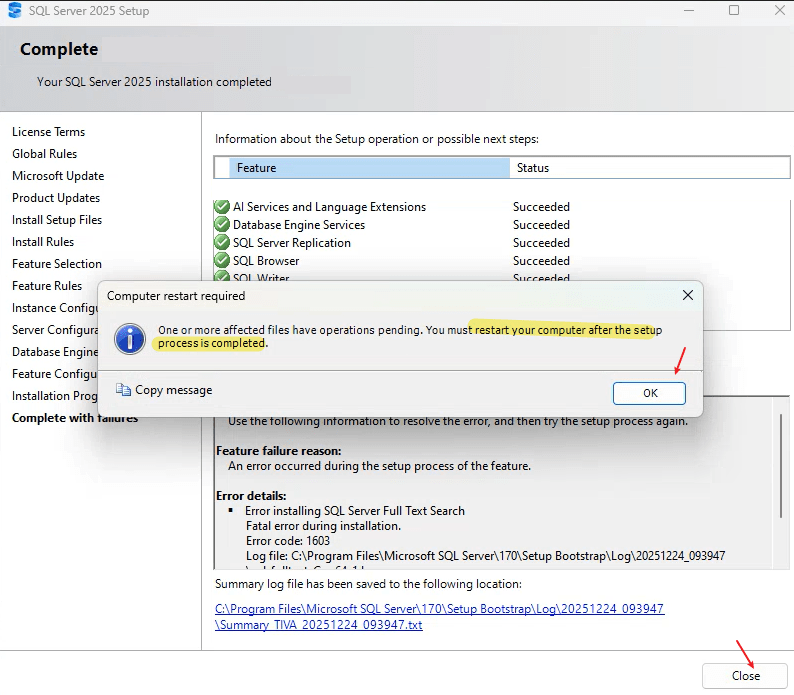Image resolution: width=794 pixels, height=695 pixels.
Task: Maximize the SQL Server 2025 Setup window
Action: [x=734, y=10]
